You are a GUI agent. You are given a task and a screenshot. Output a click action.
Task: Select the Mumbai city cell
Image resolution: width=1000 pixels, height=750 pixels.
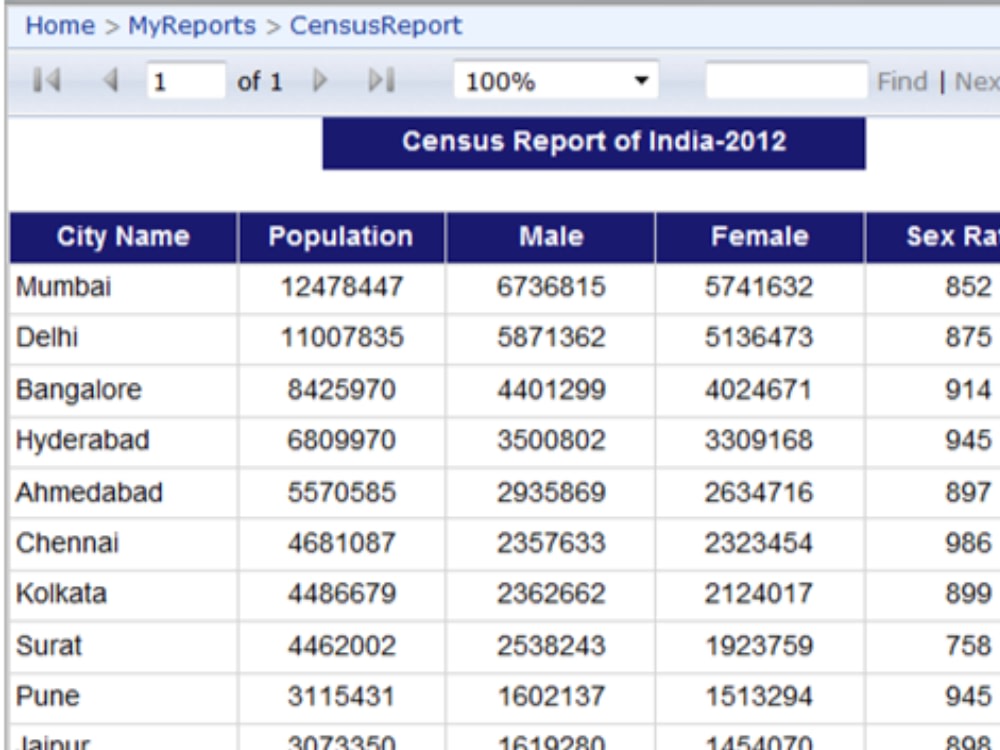124,288
